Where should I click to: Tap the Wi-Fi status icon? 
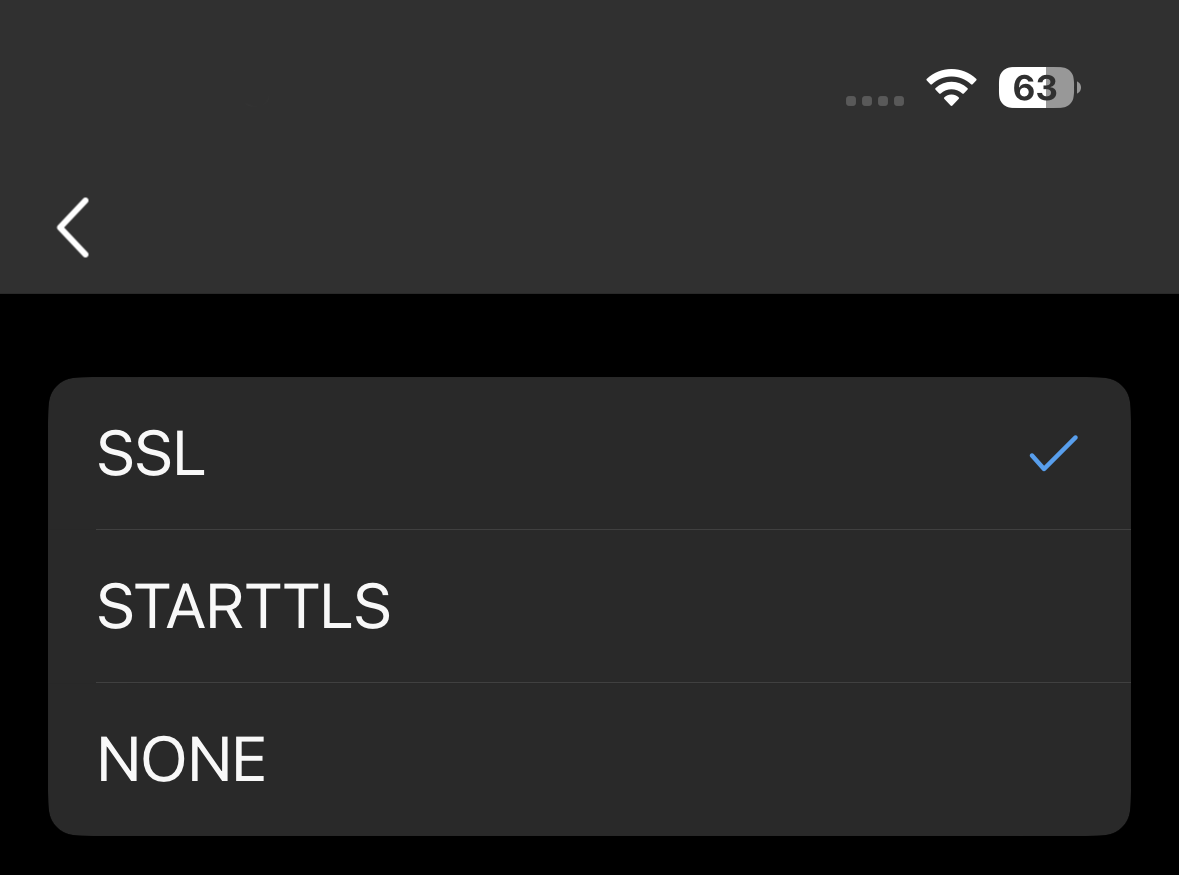tap(951, 87)
